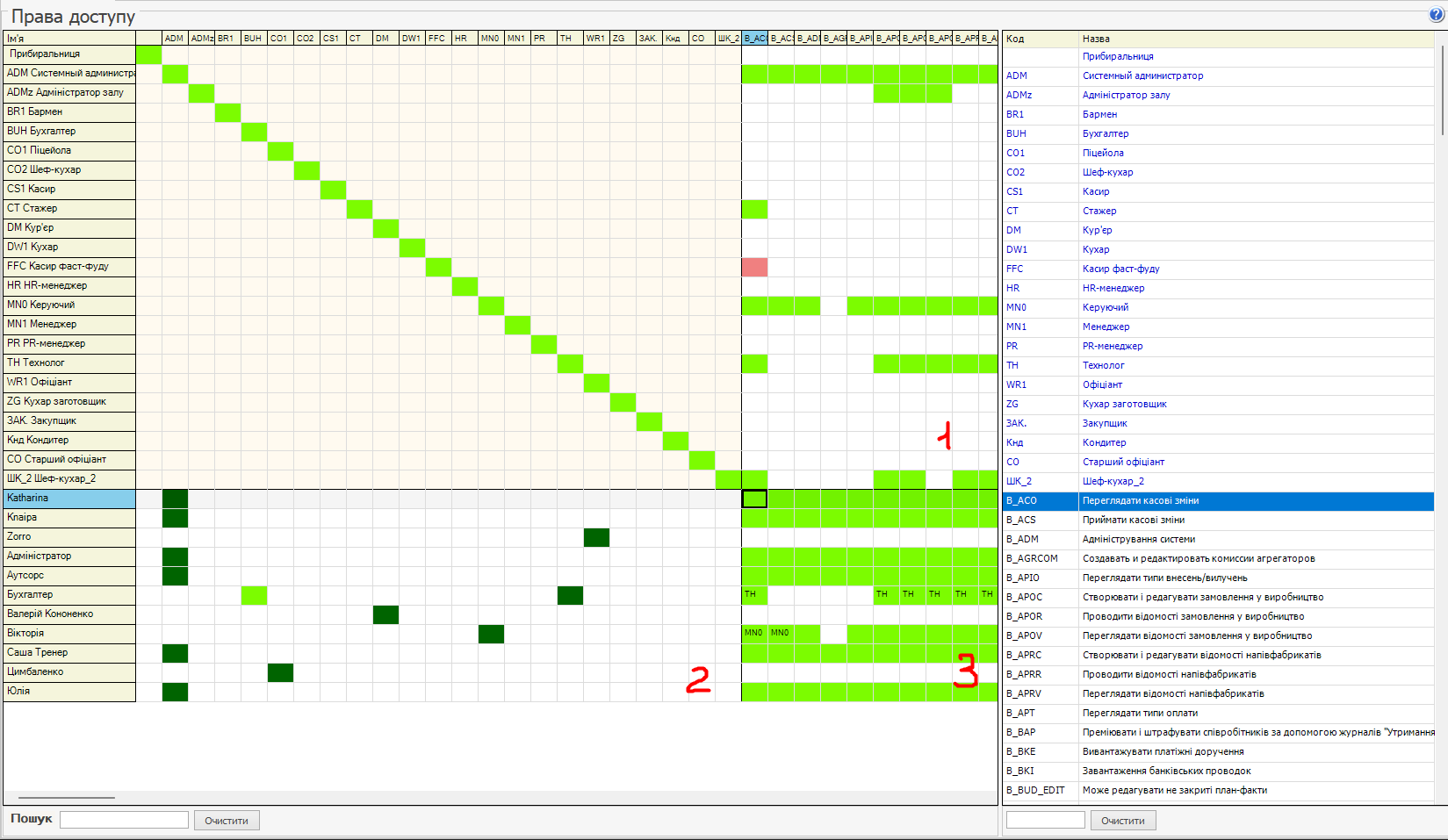Select Системный администратор in the Назва list

pos(1142,75)
